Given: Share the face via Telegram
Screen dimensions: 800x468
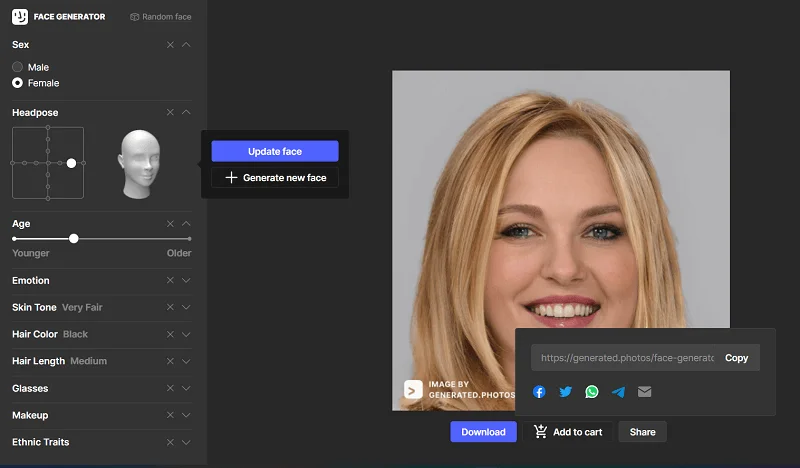Looking at the screenshot, I should point(618,392).
